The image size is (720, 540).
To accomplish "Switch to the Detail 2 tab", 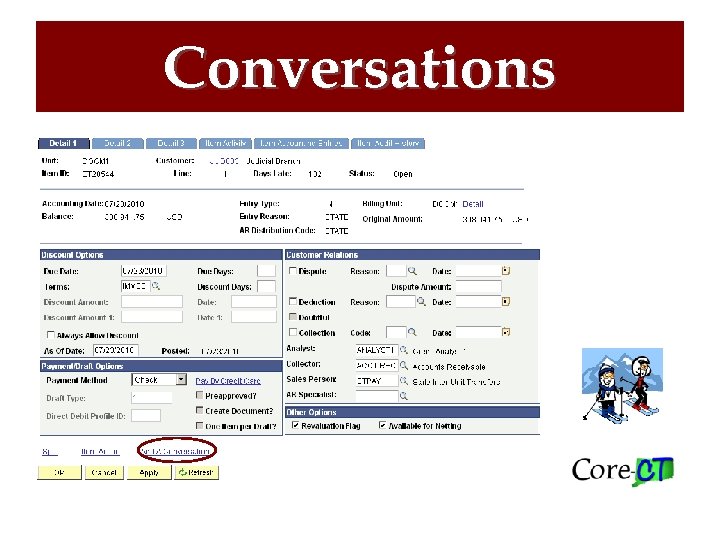I will (x=118, y=143).
